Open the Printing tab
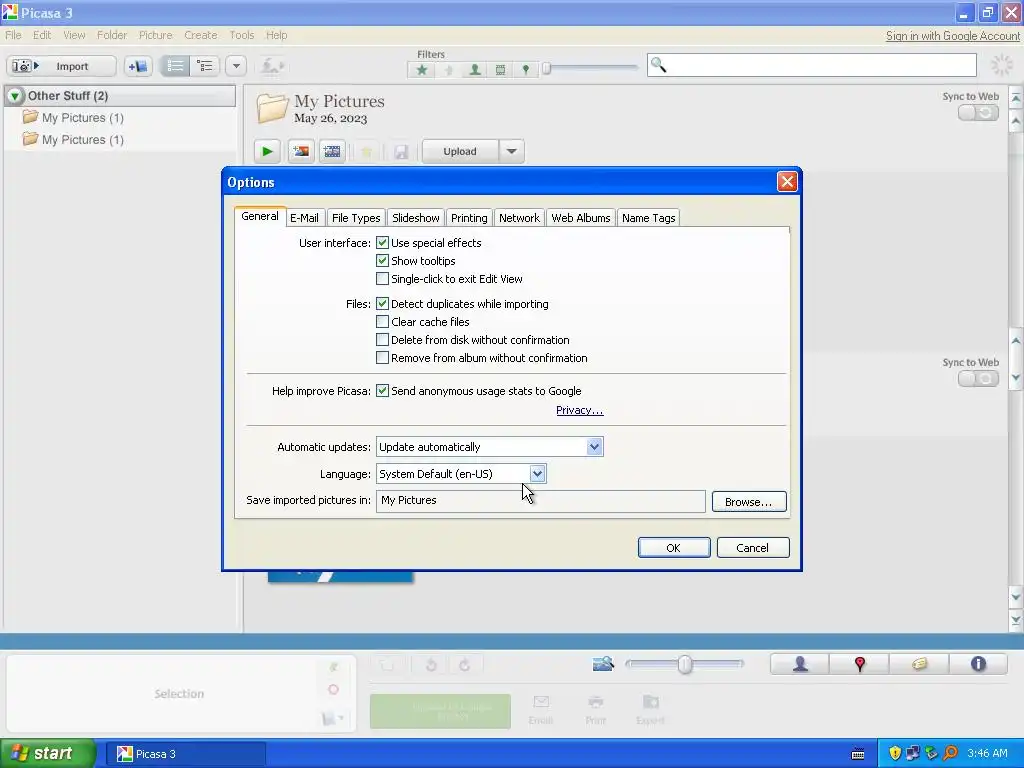 click(x=469, y=218)
